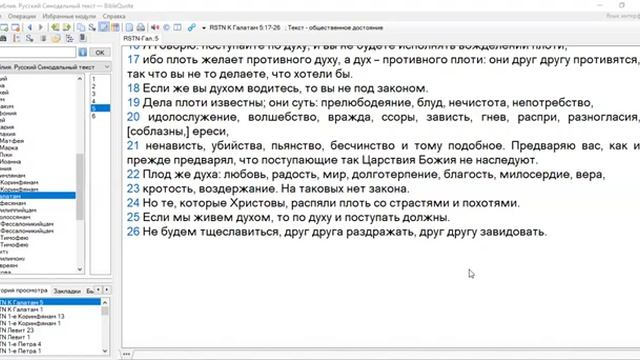Open the Избранные модули menu
The height and width of the screenshot is (360, 640).
coord(69,16)
